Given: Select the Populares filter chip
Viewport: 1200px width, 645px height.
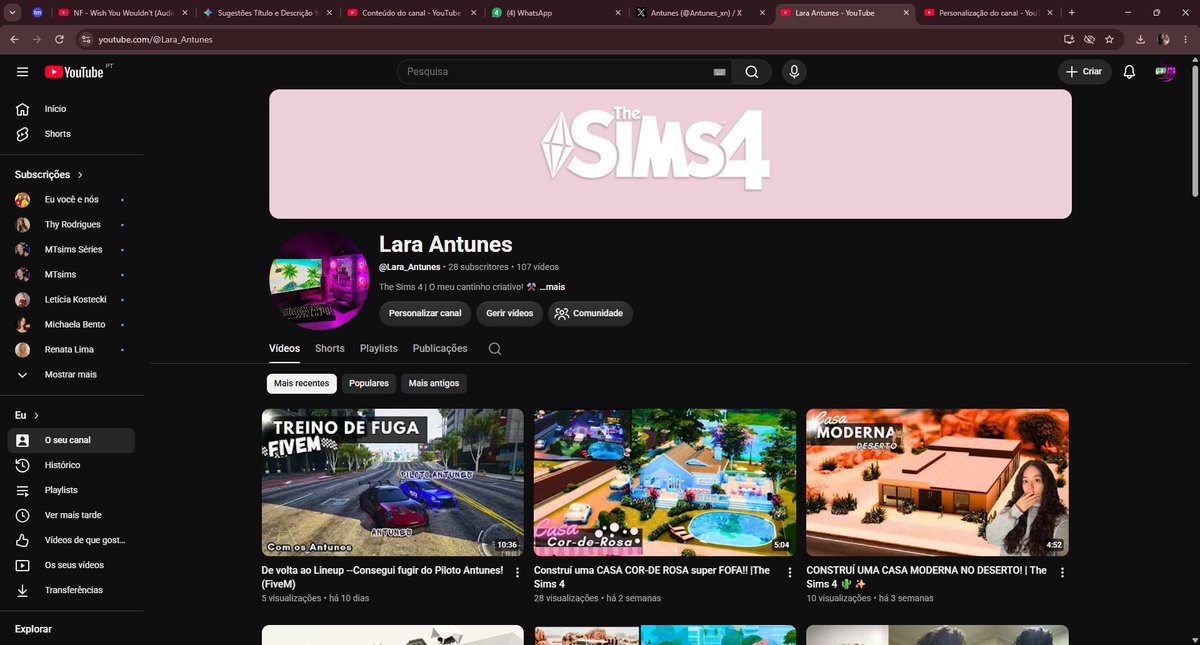Looking at the screenshot, I should coord(369,384).
